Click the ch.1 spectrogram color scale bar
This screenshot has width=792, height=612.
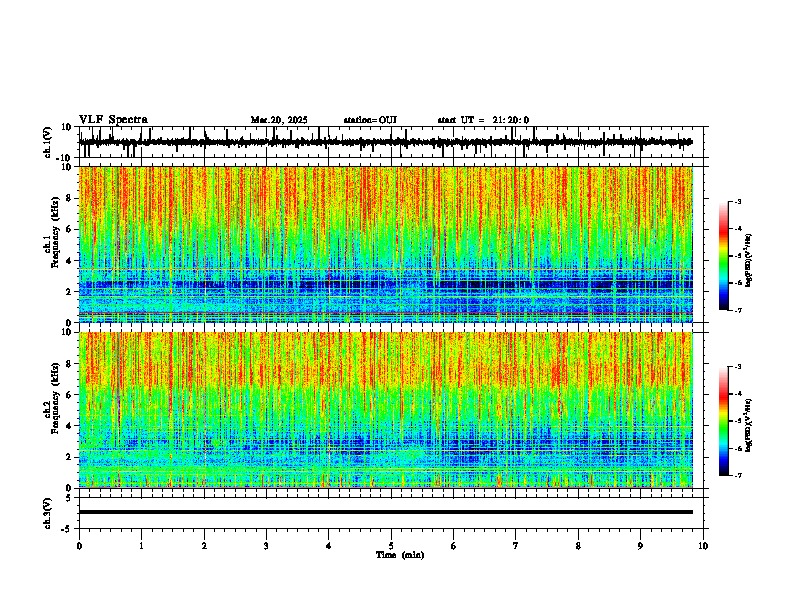724,256
